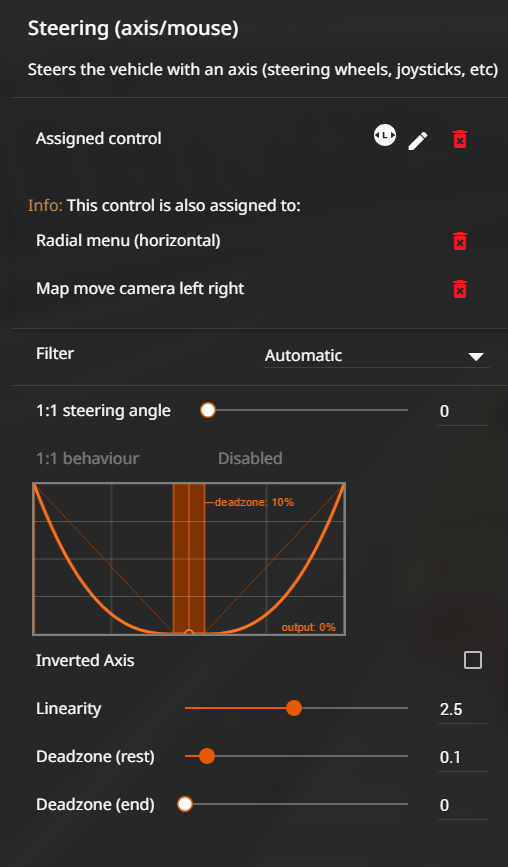Click the 1:1 steering angle slider handle
Screen dimensions: 508x867
208,410
